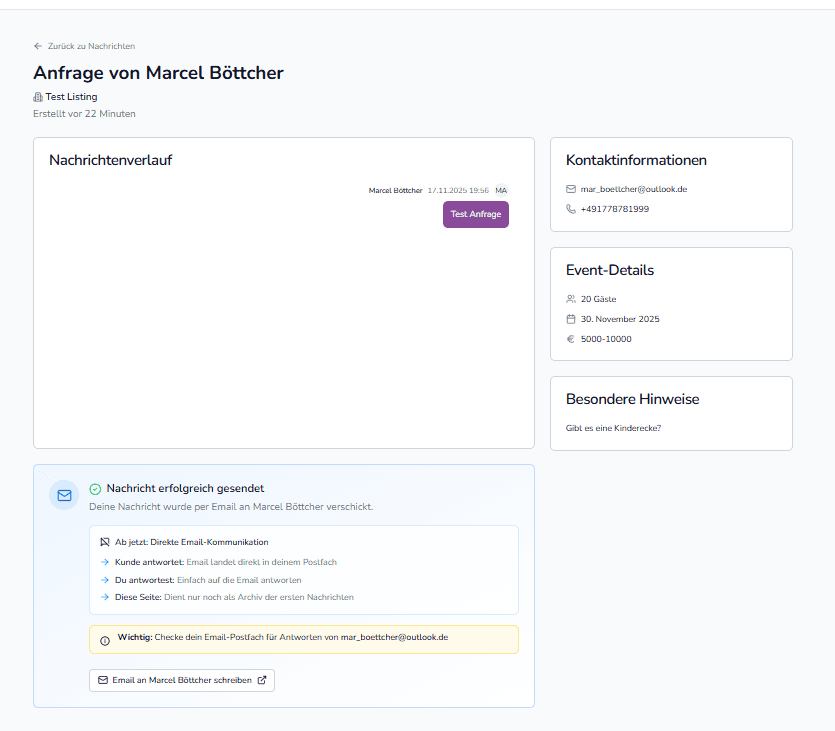
Task: Click the guests icon next to 20 Gäste
Action: (571, 299)
